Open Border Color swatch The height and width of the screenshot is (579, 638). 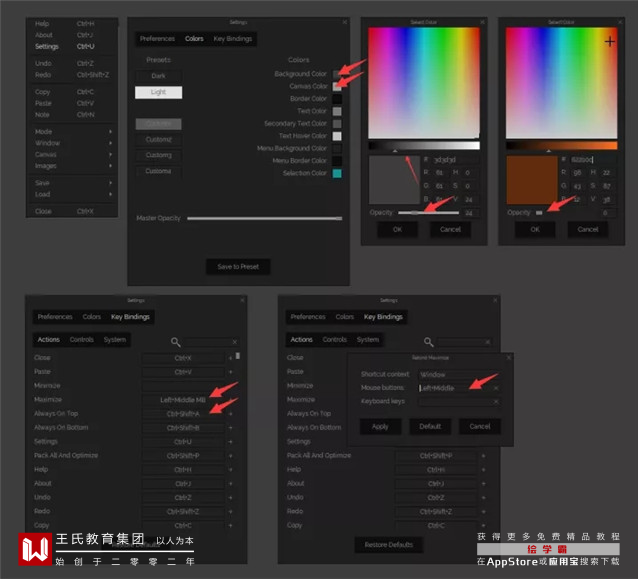[337, 99]
